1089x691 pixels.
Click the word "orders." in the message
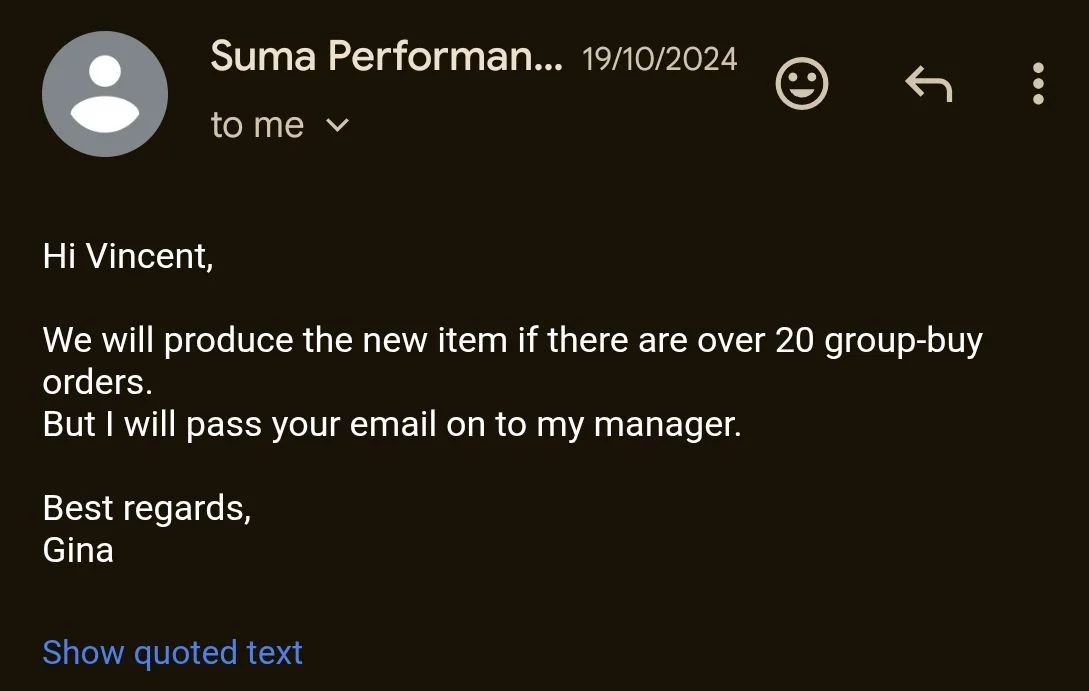97,383
